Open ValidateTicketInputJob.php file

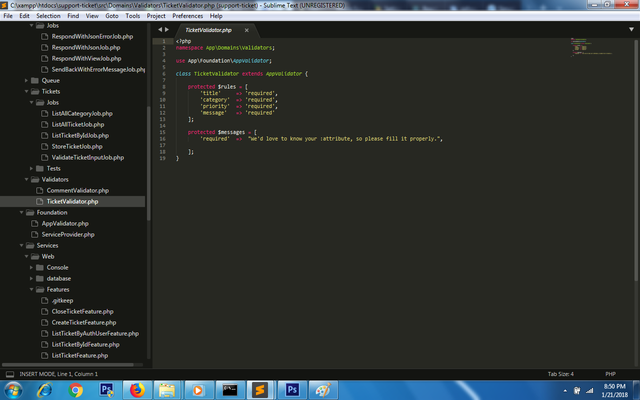(88, 158)
